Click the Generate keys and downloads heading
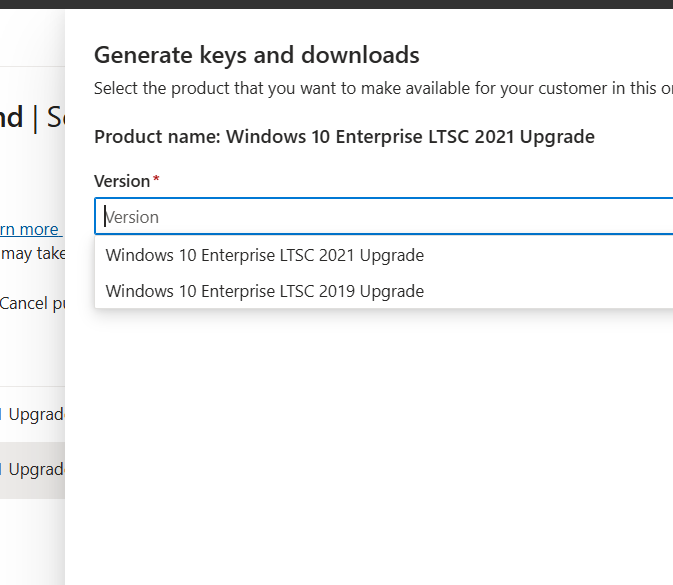 [x=256, y=55]
